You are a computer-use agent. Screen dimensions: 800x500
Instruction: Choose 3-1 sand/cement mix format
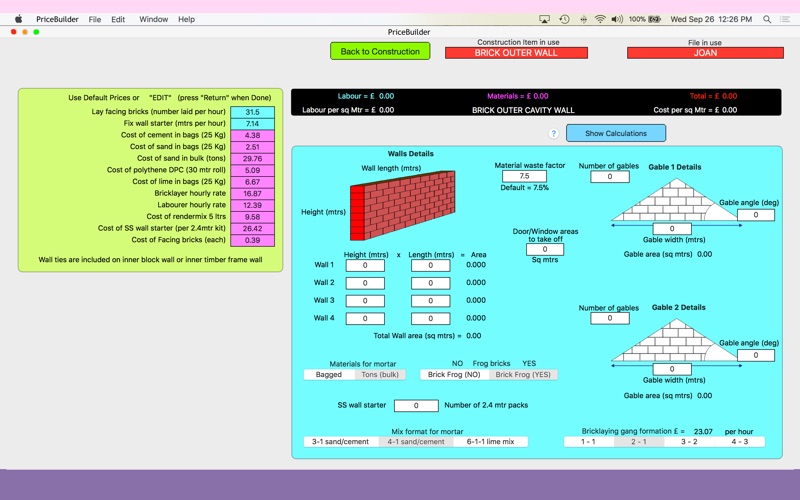pos(340,442)
